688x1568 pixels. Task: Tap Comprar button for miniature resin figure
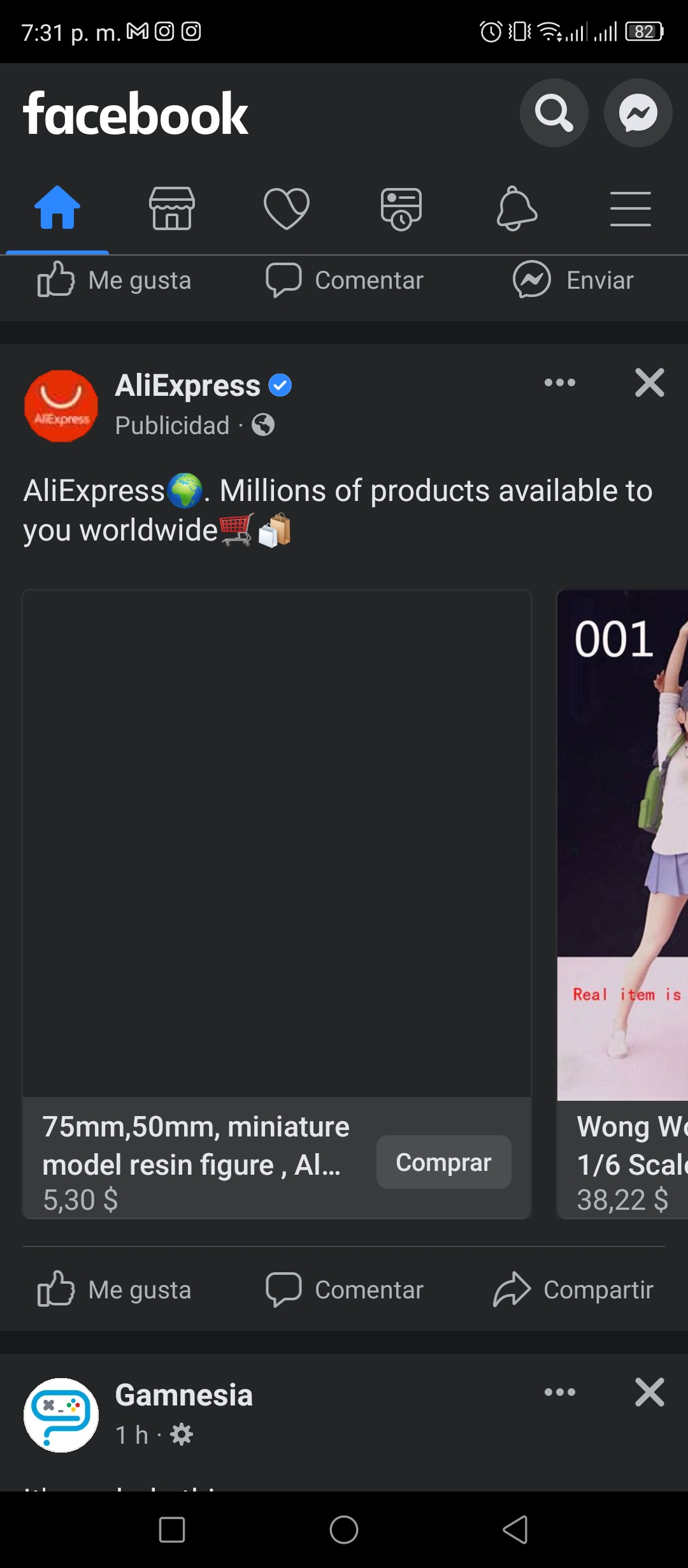(443, 1162)
